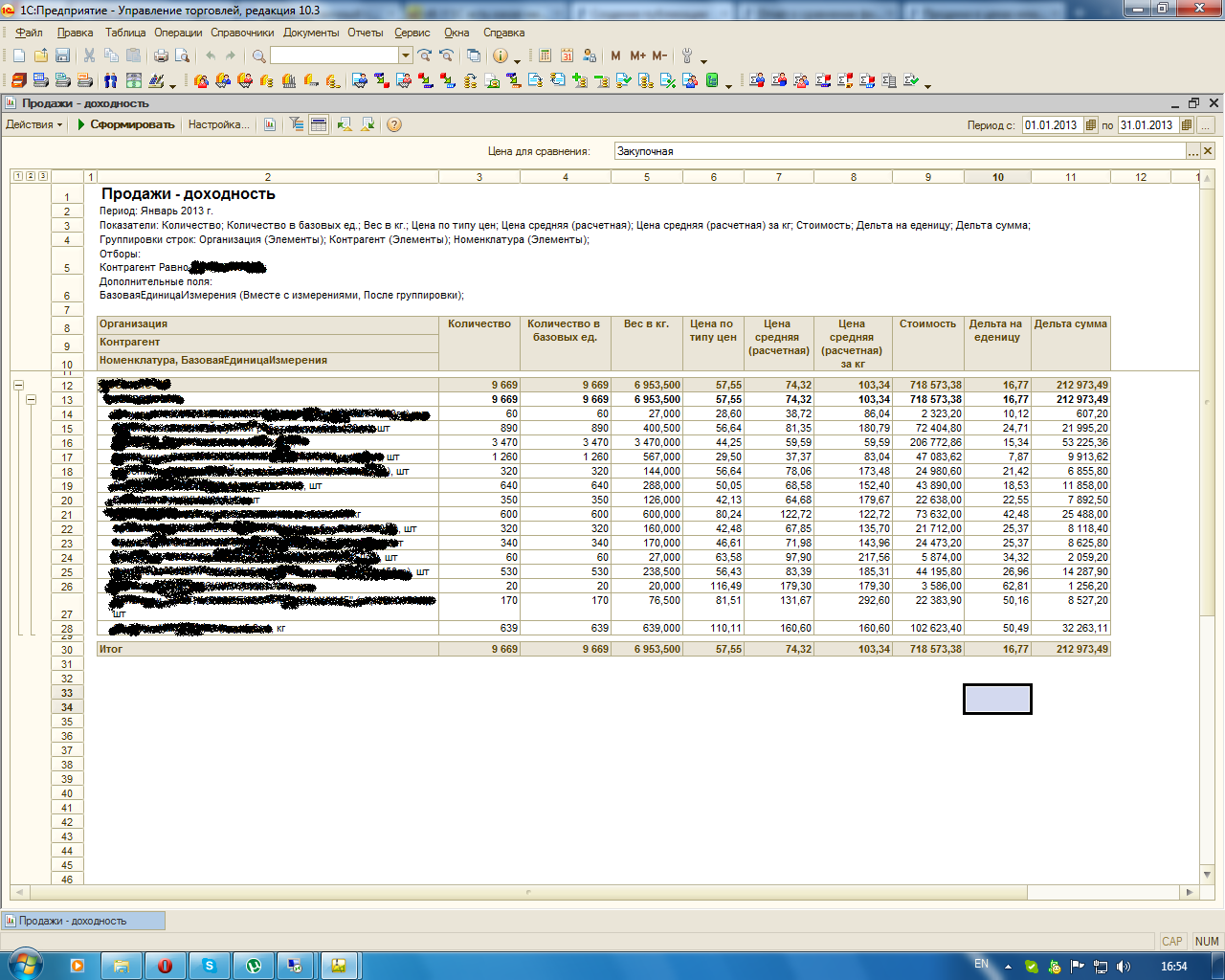Click the M- memory subtract button

tap(659, 56)
